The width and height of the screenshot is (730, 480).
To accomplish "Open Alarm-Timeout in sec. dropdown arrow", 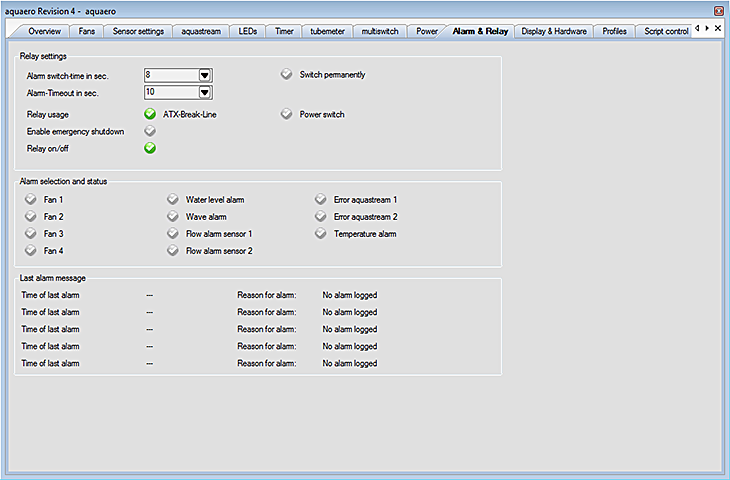I will 205,92.
